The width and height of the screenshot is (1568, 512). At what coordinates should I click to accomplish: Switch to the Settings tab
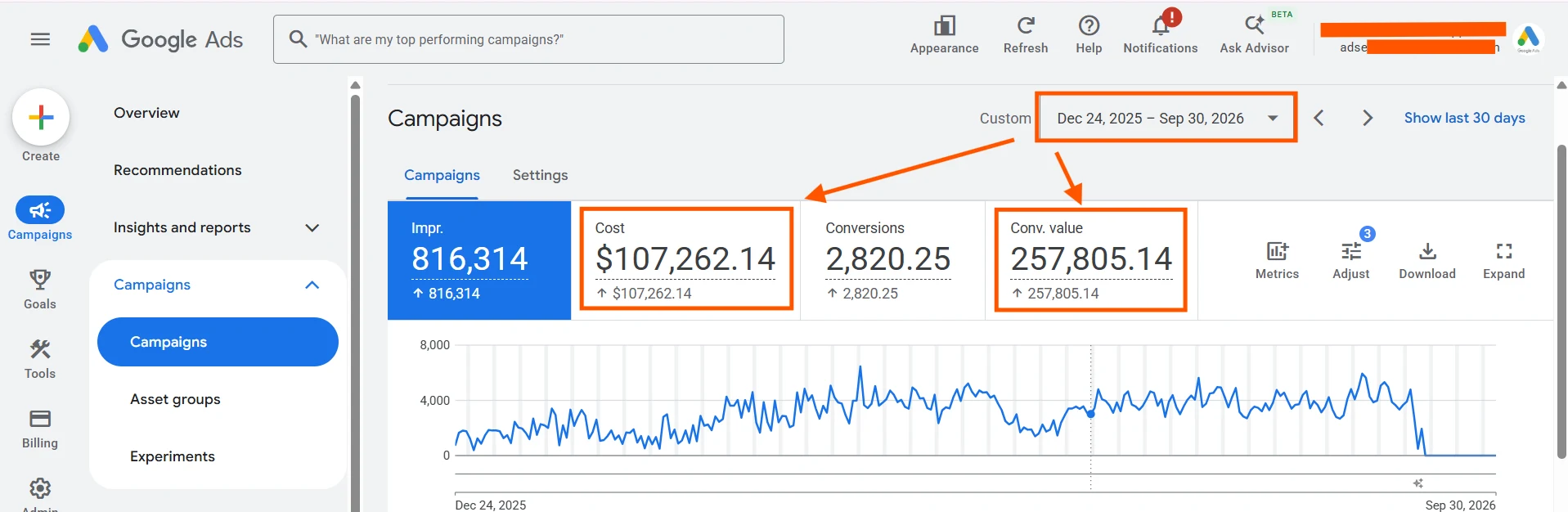pyautogui.click(x=540, y=175)
